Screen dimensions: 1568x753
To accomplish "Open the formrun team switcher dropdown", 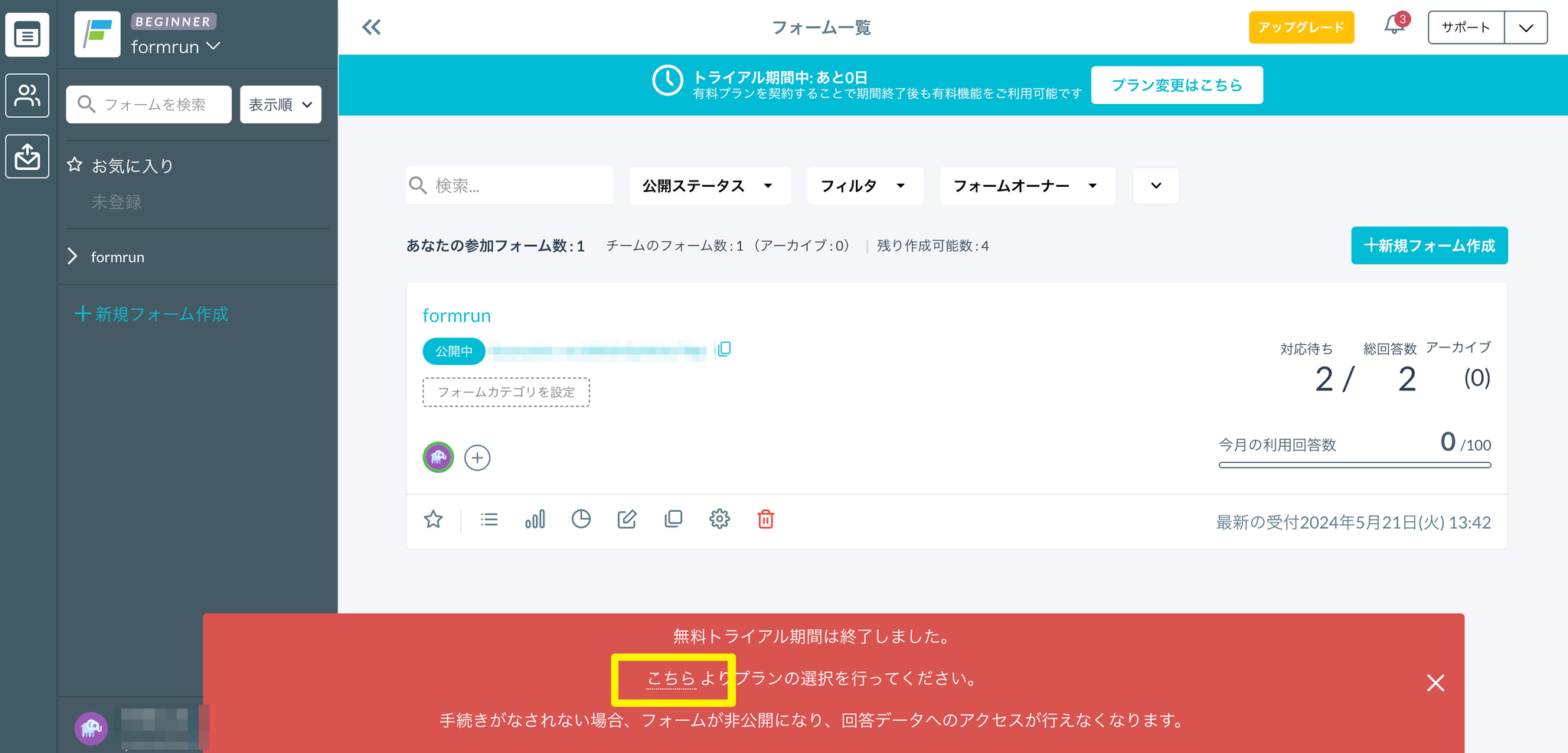I will pos(175,47).
